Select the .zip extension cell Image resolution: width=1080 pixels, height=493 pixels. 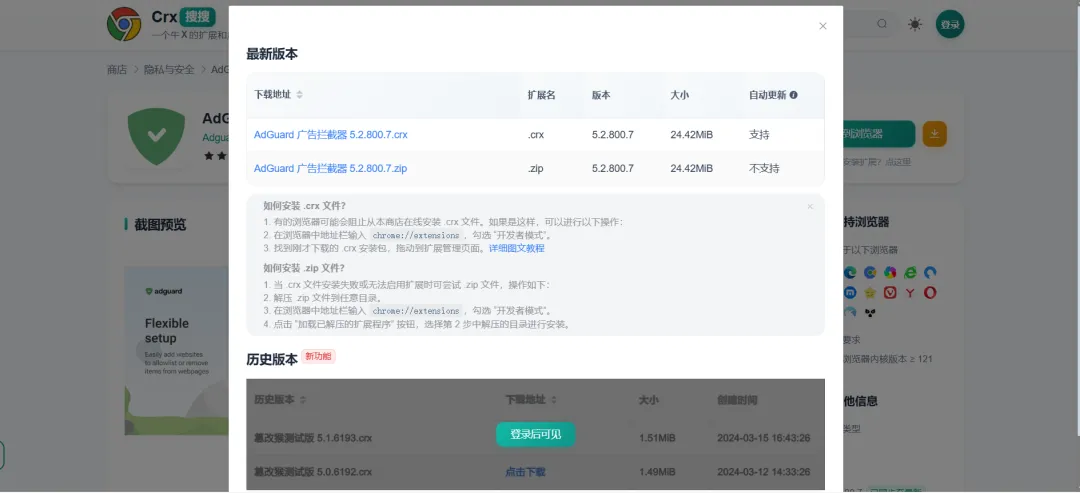tap(535, 168)
